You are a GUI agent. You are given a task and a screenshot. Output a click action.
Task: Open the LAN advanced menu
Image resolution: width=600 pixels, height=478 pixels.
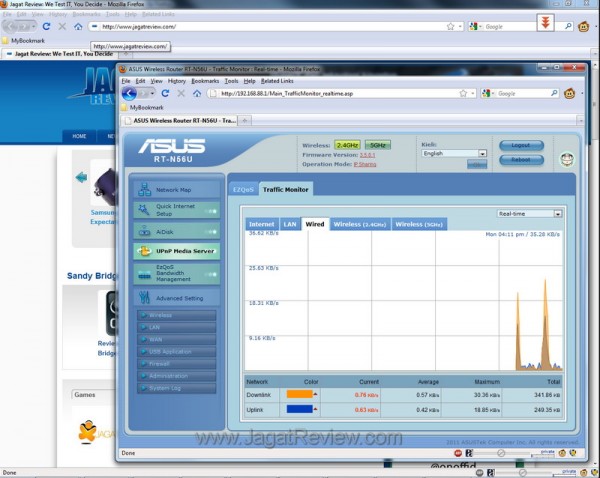point(177,327)
